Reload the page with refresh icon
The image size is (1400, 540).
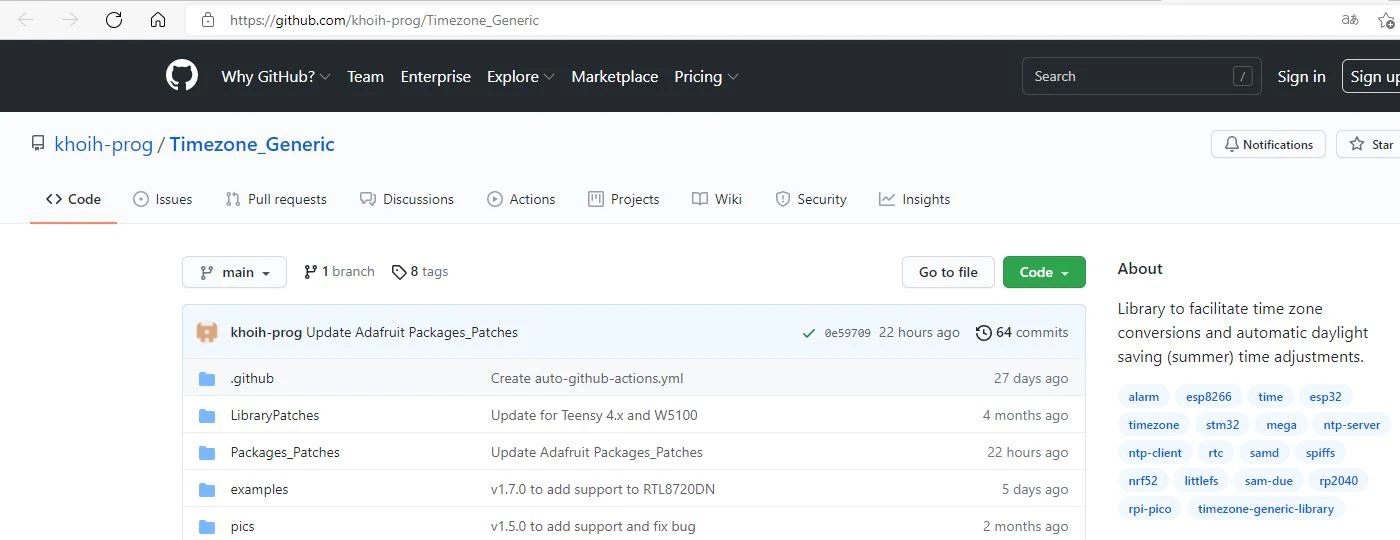(x=114, y=20)
